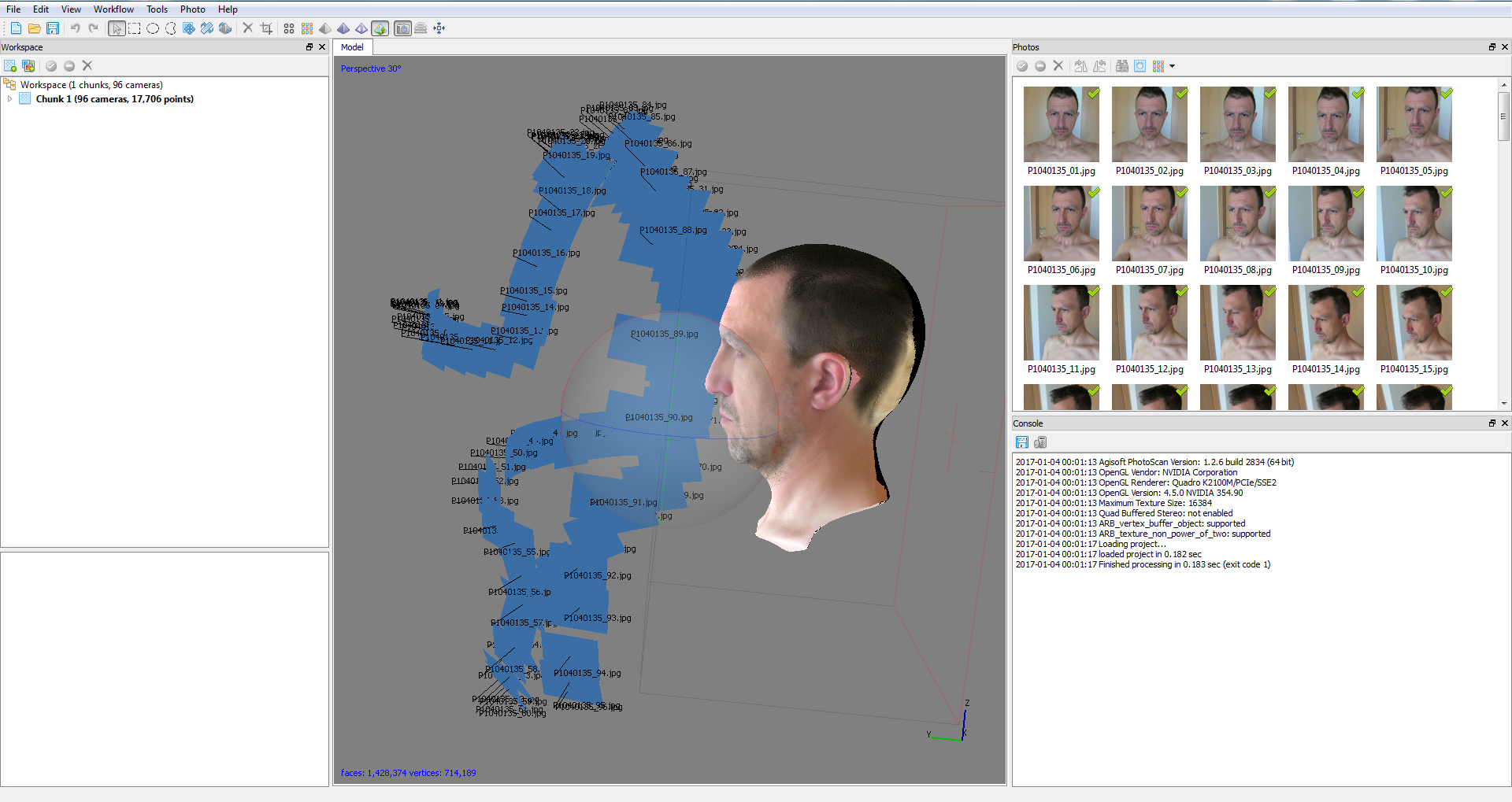
Task: Click Add Photos icon in Workspace toolbar
Action: tap(28, 66)
